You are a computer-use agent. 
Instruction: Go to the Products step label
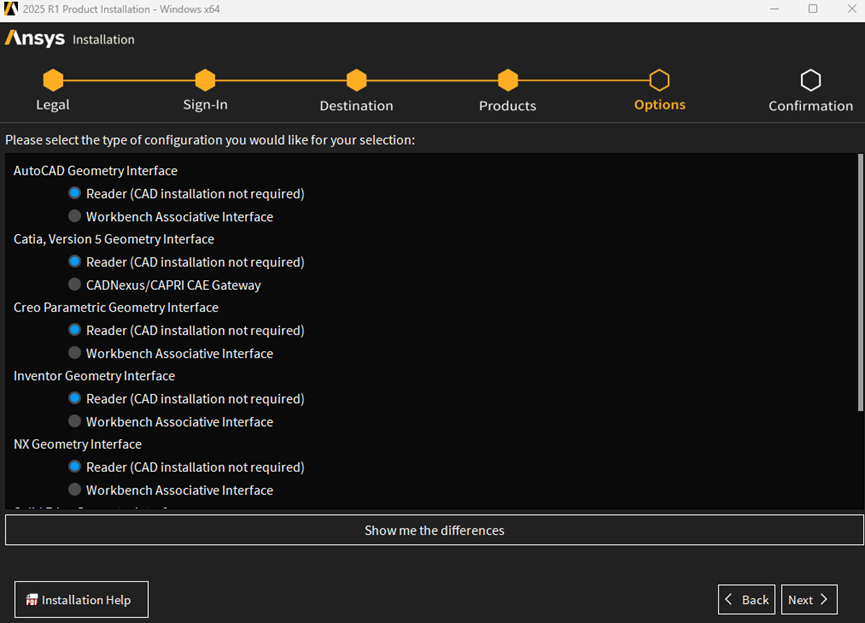click(x=508, y=105)
